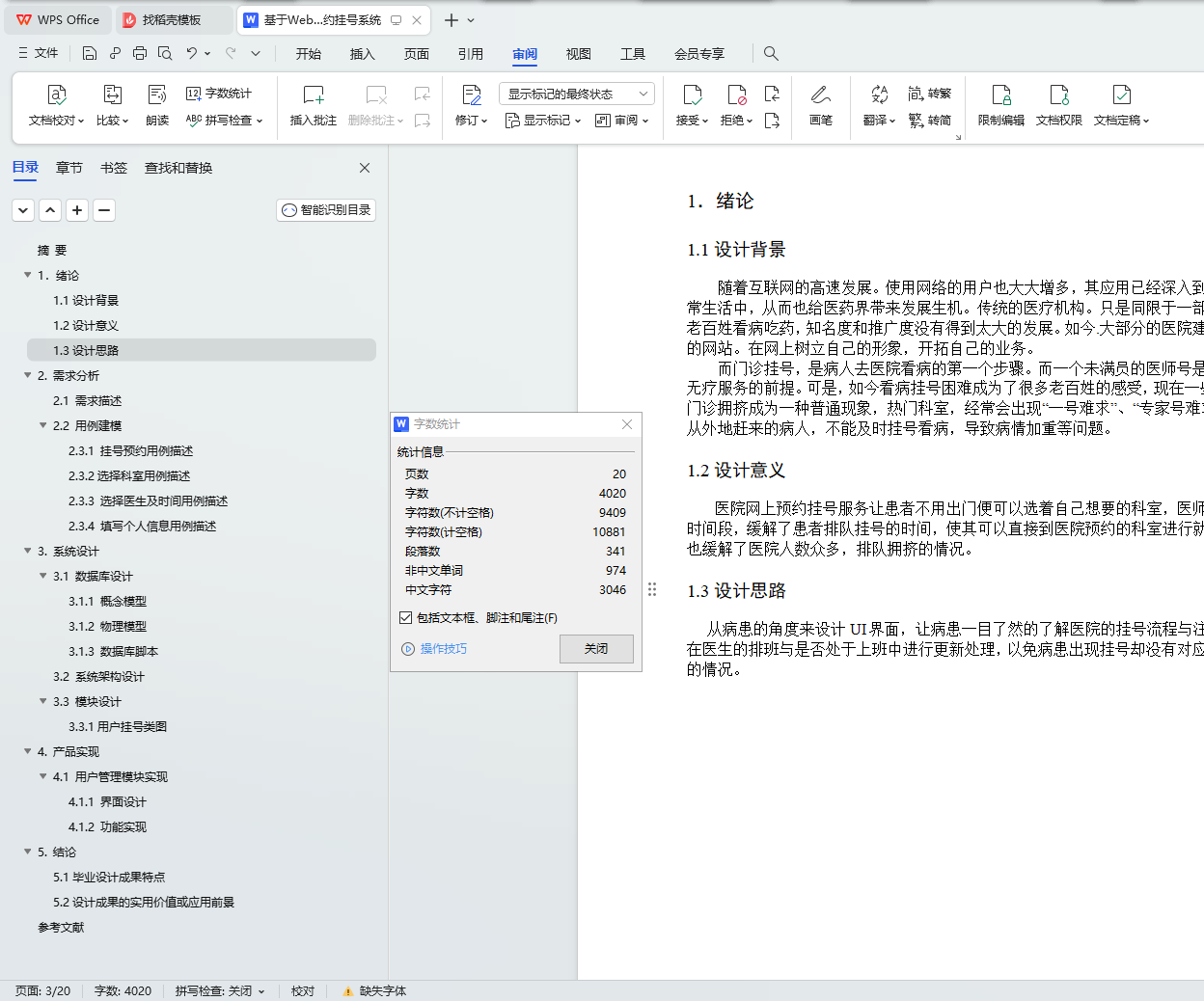Screen dimensions: 1204x1001
Task: Open the 审阅 pane dropdown
Action: (622, 121)
